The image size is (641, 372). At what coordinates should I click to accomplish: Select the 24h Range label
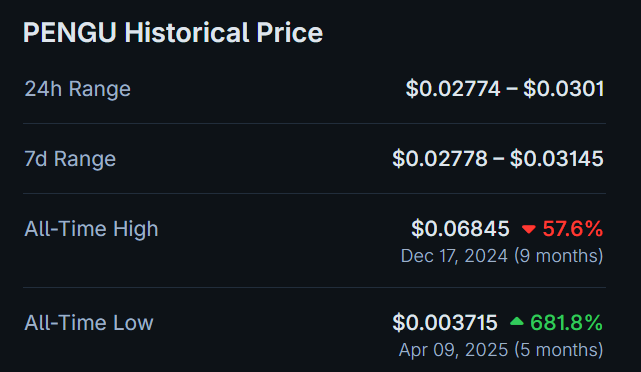tap(78, 89)
